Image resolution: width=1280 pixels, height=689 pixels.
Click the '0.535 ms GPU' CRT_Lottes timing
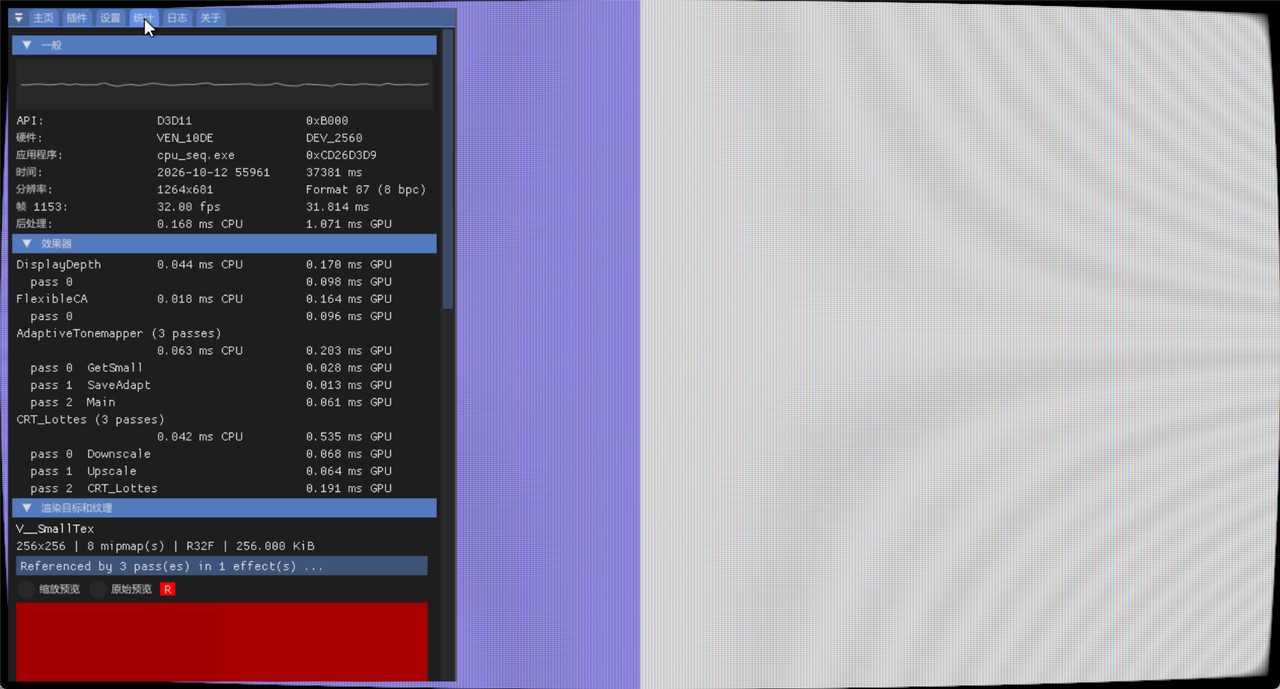tap(349, 436)
